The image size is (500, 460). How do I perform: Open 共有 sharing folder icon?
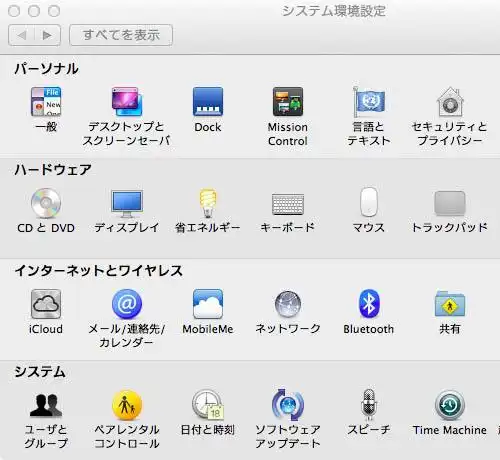[x=450, y=303]
